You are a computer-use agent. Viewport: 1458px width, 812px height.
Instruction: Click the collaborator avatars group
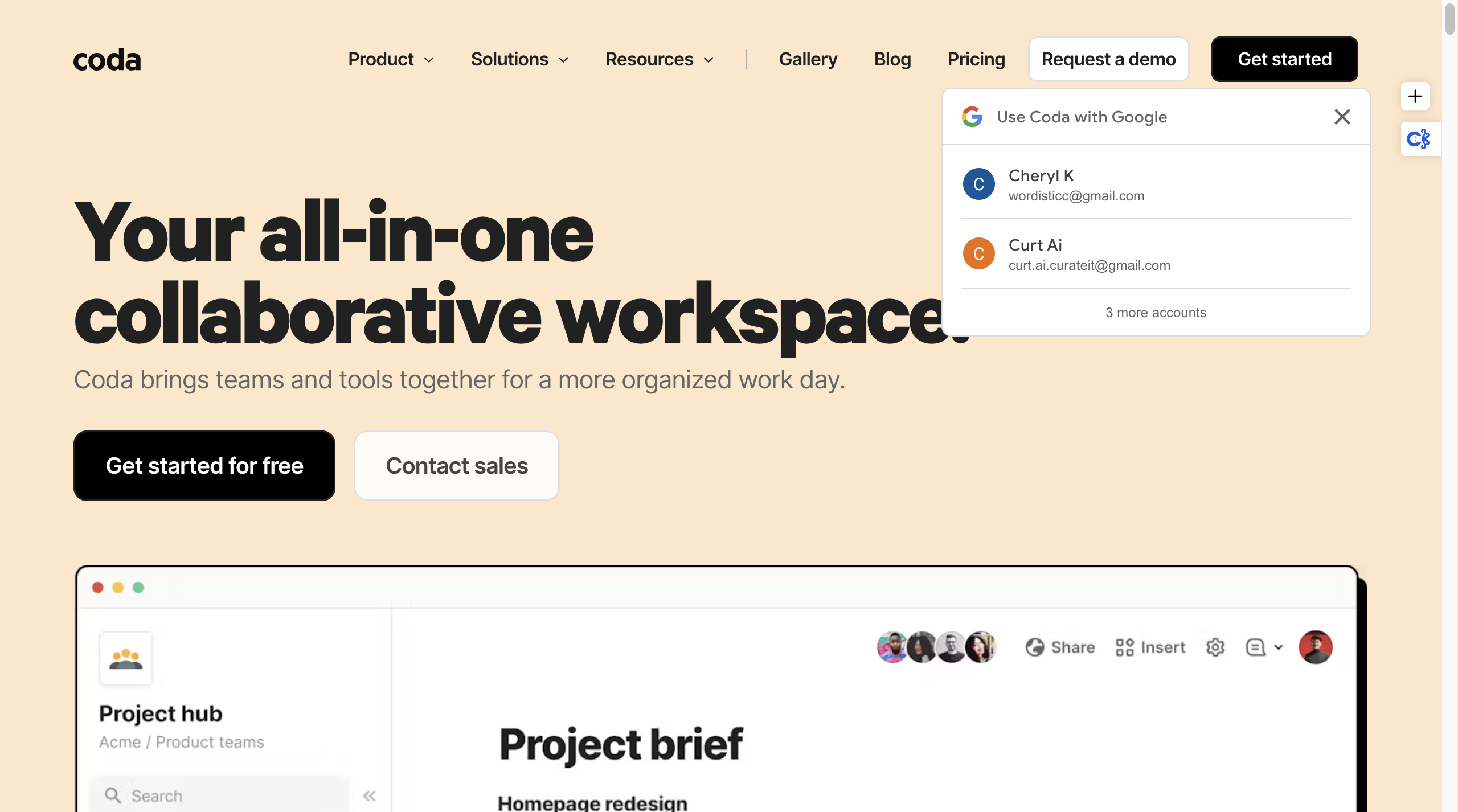(936, 647)
